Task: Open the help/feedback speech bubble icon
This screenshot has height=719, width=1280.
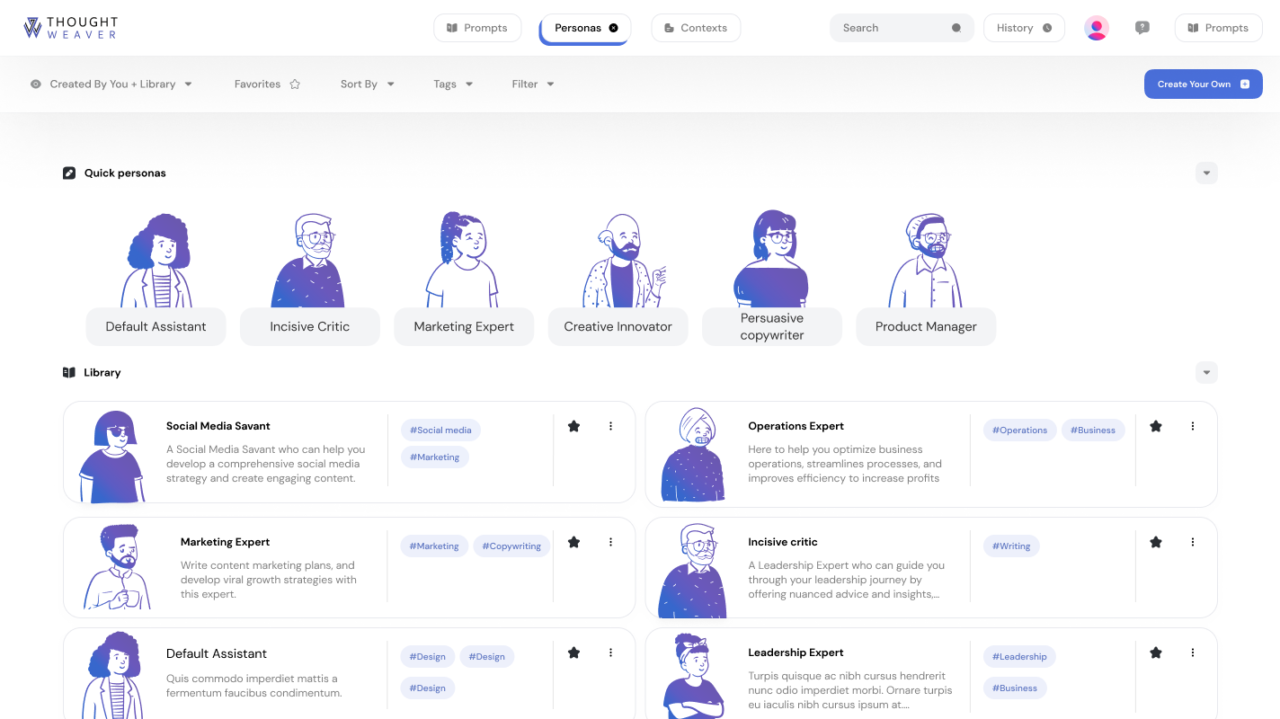Action: coord(1142,27)
